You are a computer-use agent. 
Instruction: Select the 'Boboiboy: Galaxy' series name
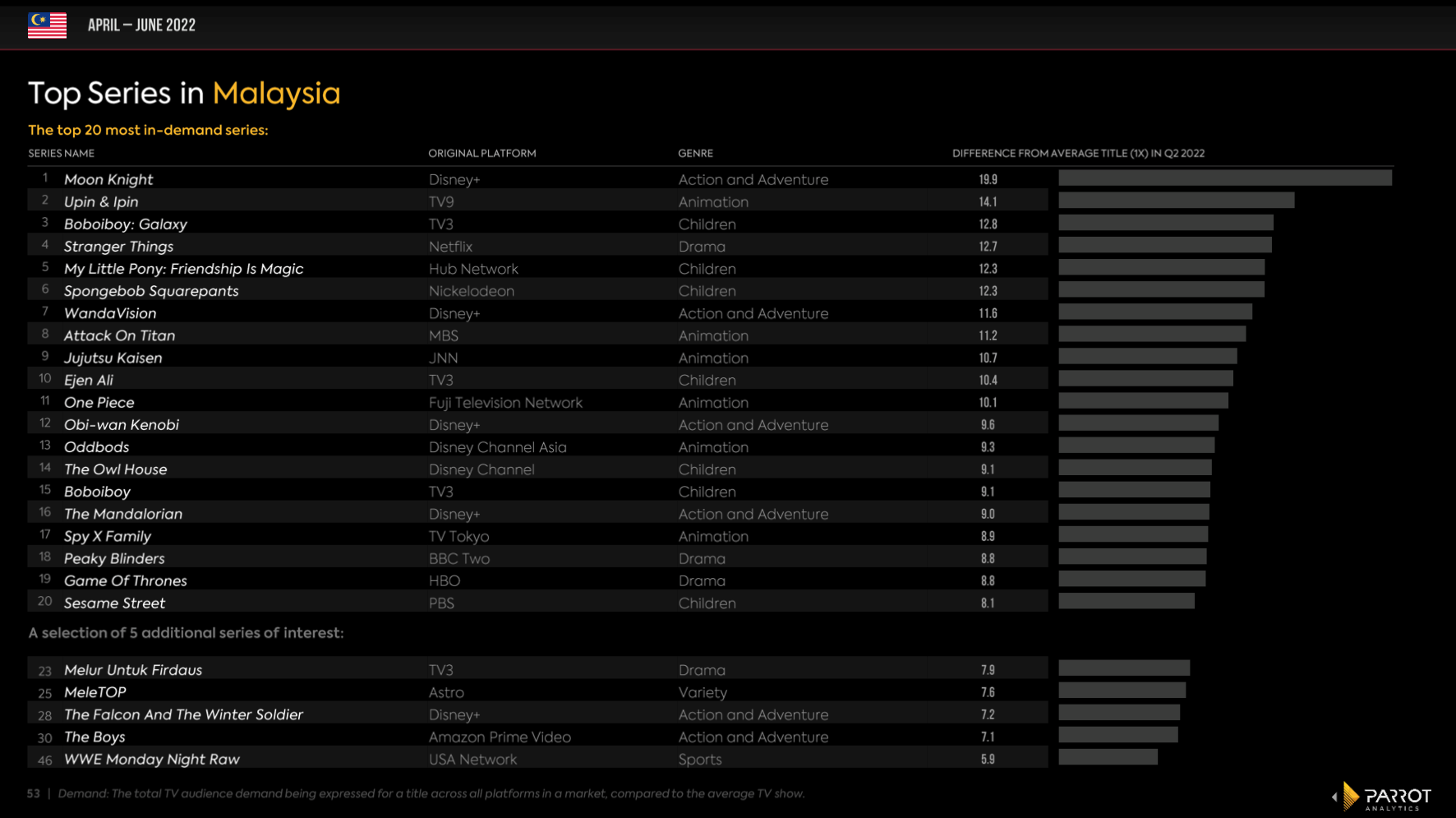[126, 224]
